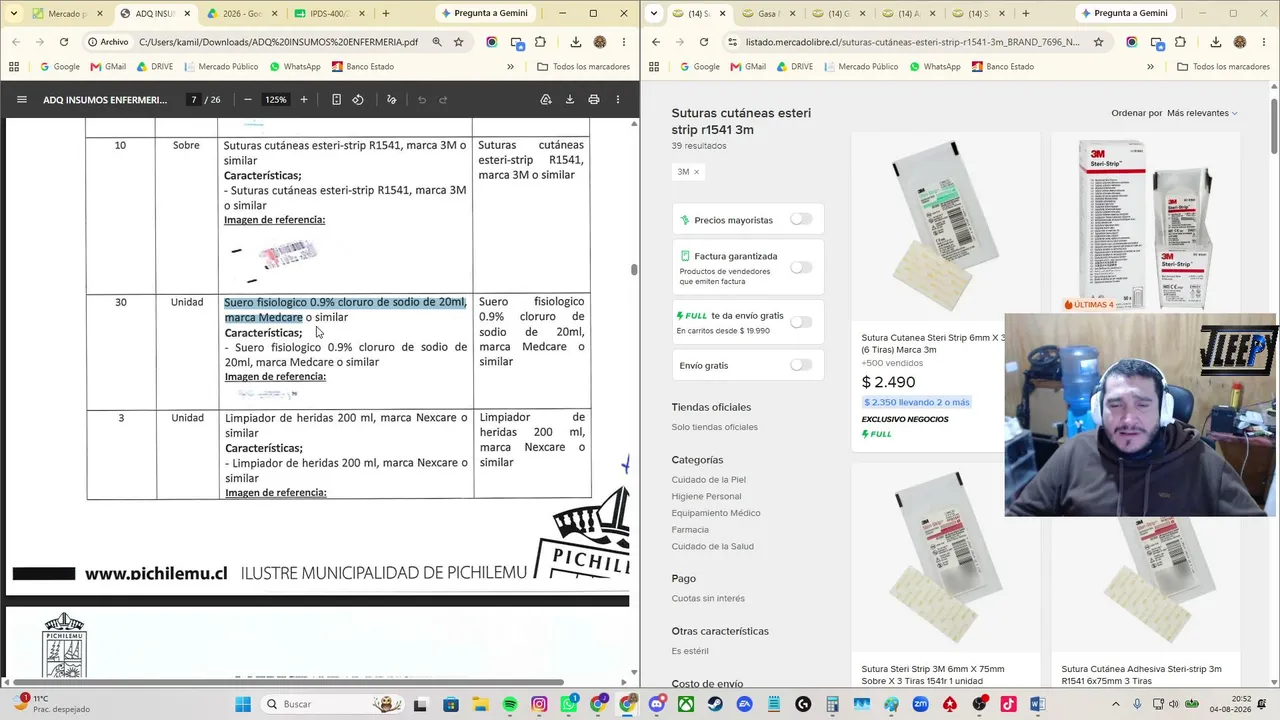Bookmark MercadoLibre page with star icon
1280x720 pixels.
click(x=1099, y=42)
